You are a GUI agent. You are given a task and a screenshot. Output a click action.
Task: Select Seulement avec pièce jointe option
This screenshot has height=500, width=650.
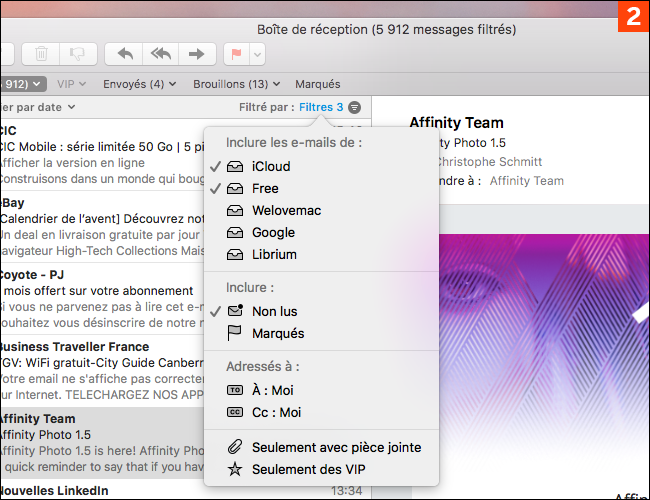point(321,447)
